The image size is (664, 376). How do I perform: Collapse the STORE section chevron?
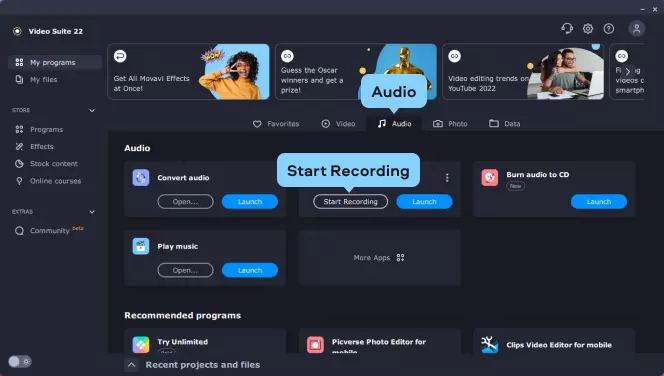[x=92, y=111]
